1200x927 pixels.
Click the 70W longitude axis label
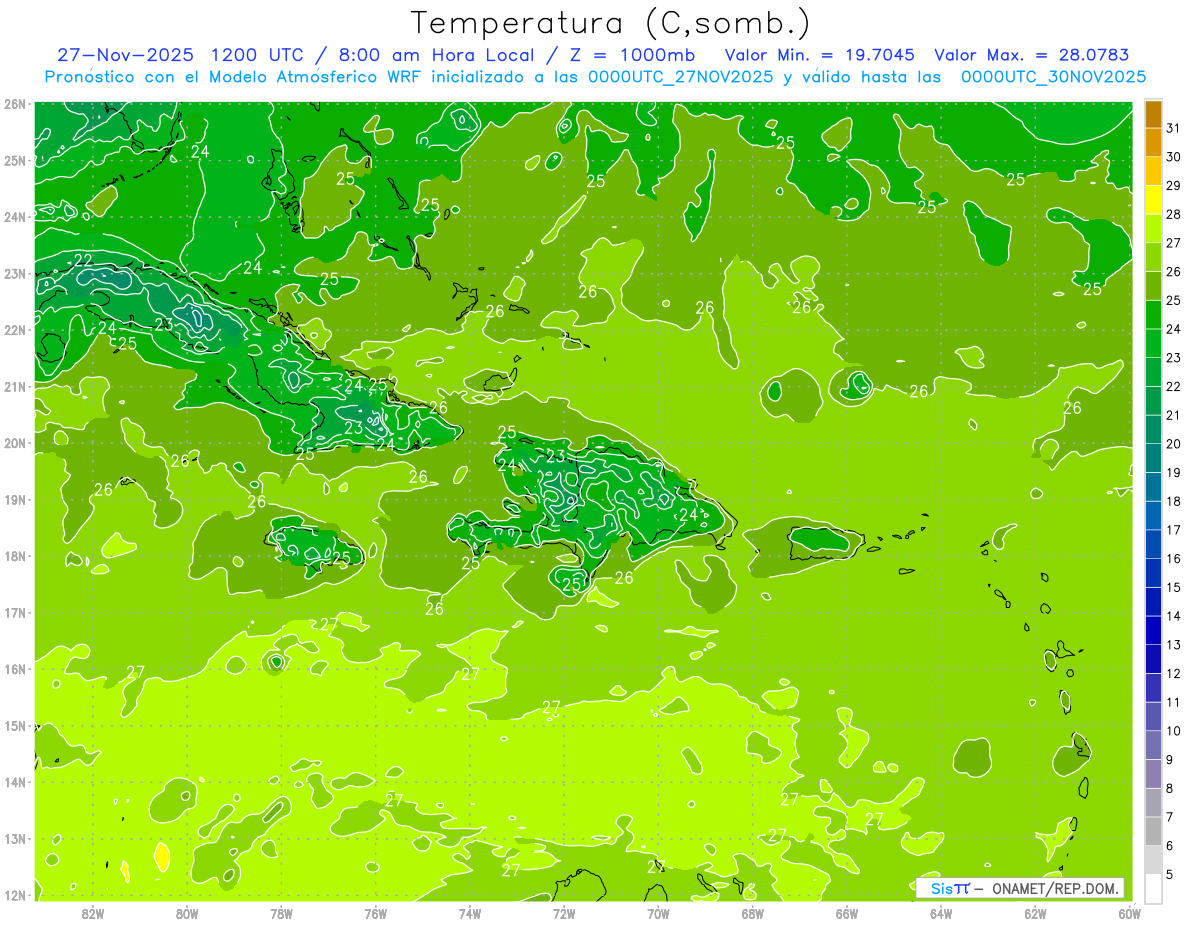point(658,913)
